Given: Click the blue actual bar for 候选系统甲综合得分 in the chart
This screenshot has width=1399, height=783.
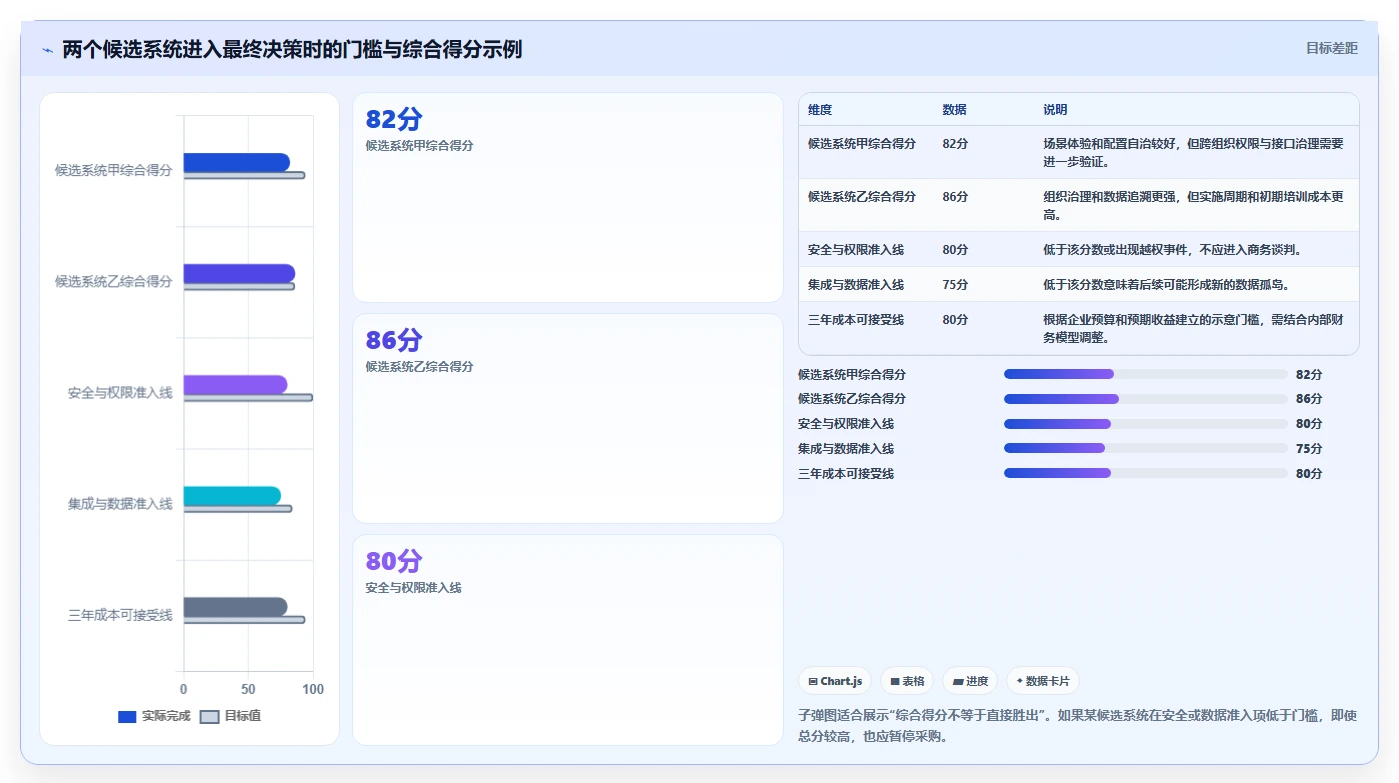Looking at the screenshot, I should pos(237,162).
